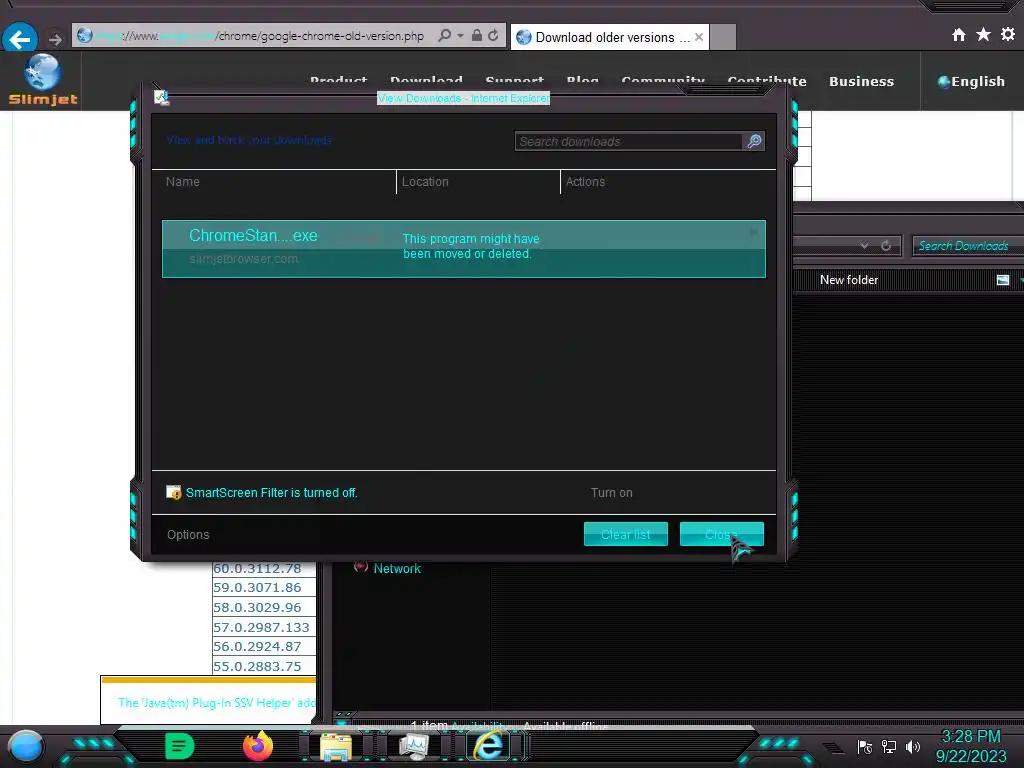Click the padlock security icon

(x=477, y=35)
